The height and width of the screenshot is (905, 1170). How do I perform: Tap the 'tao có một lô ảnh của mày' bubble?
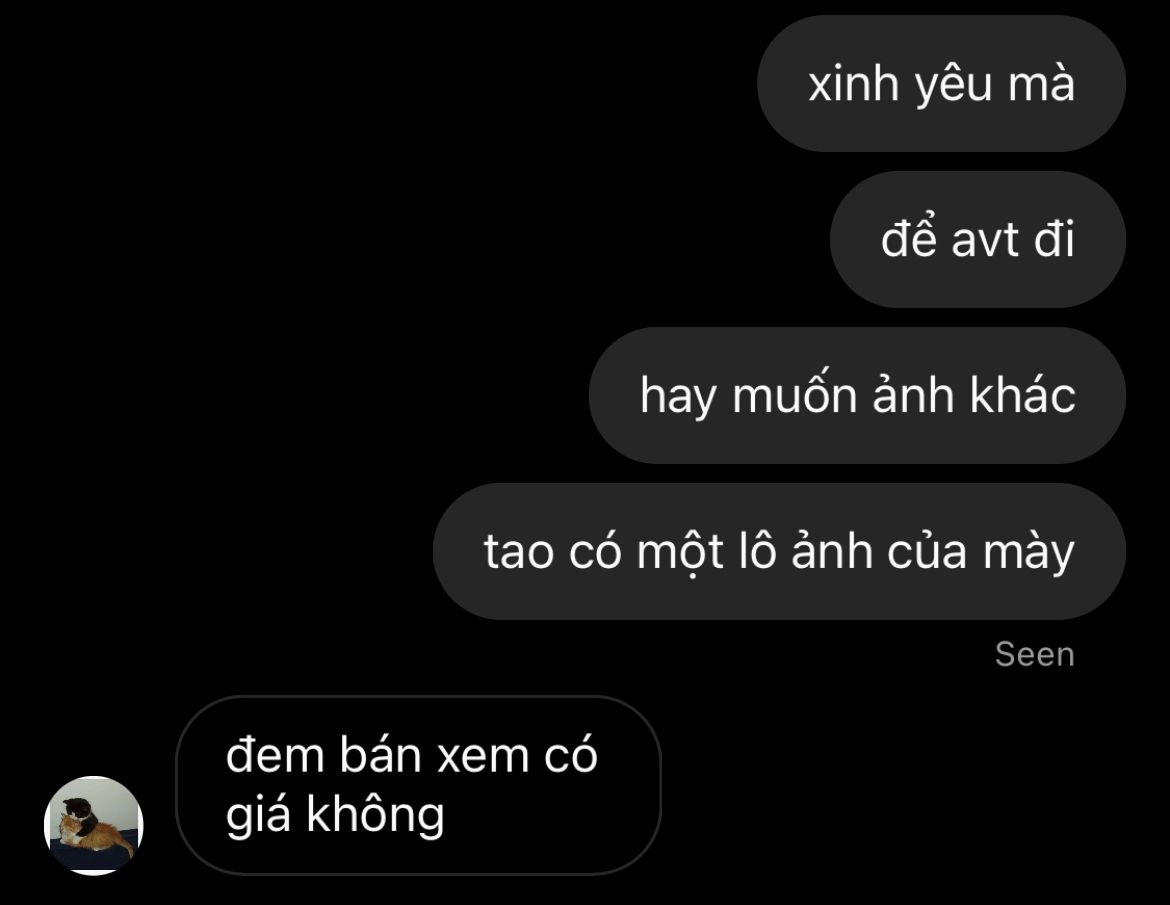pyautogui.click(x=779, y=551)
